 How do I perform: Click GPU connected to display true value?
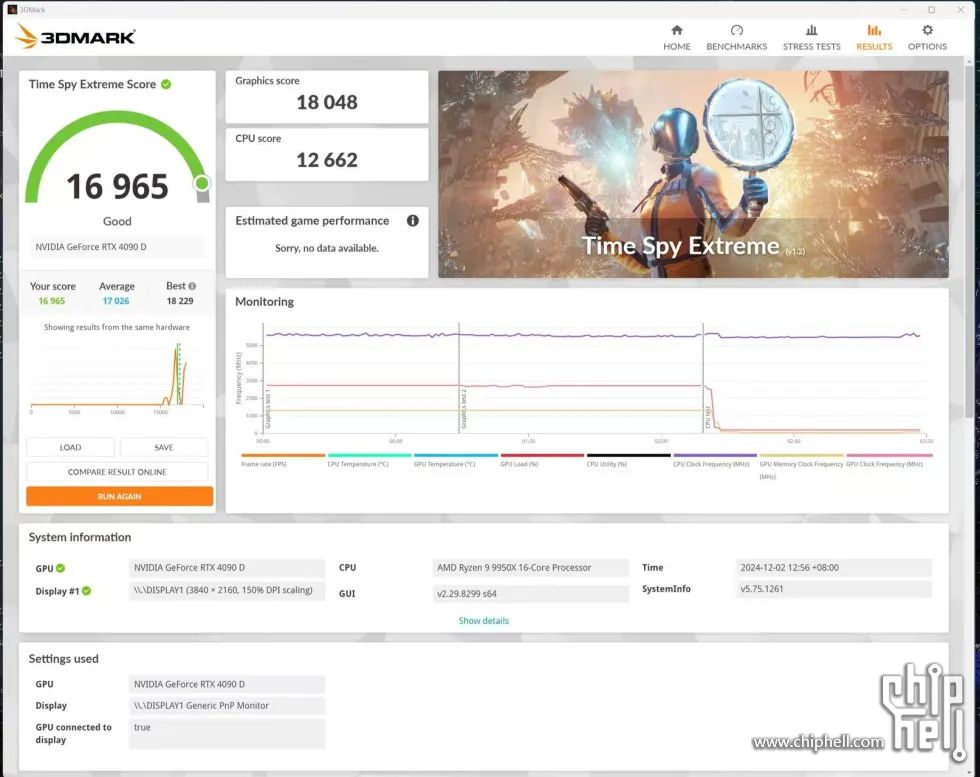pos(227,733)
